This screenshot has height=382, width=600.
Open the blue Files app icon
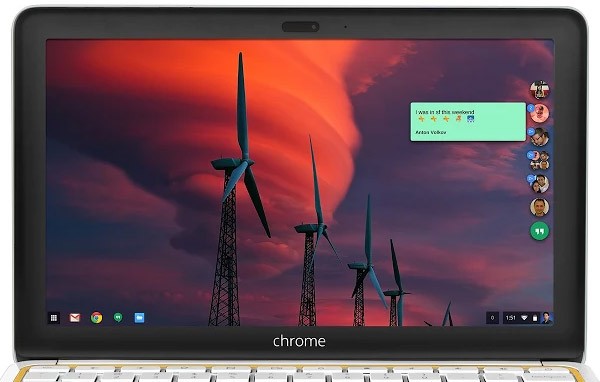pyautogui.click(x=139, y=318)
